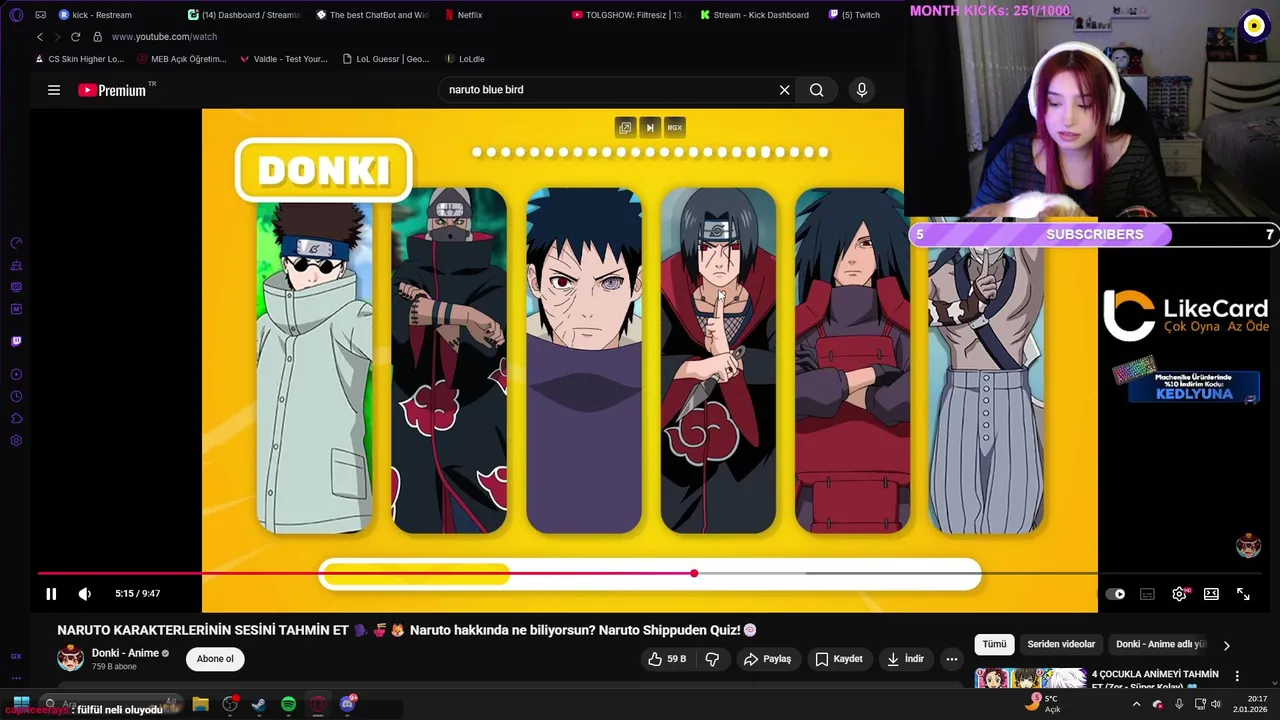
Task: Open more actions ellipsis beside İndir
Action: (x=952, y=659)
